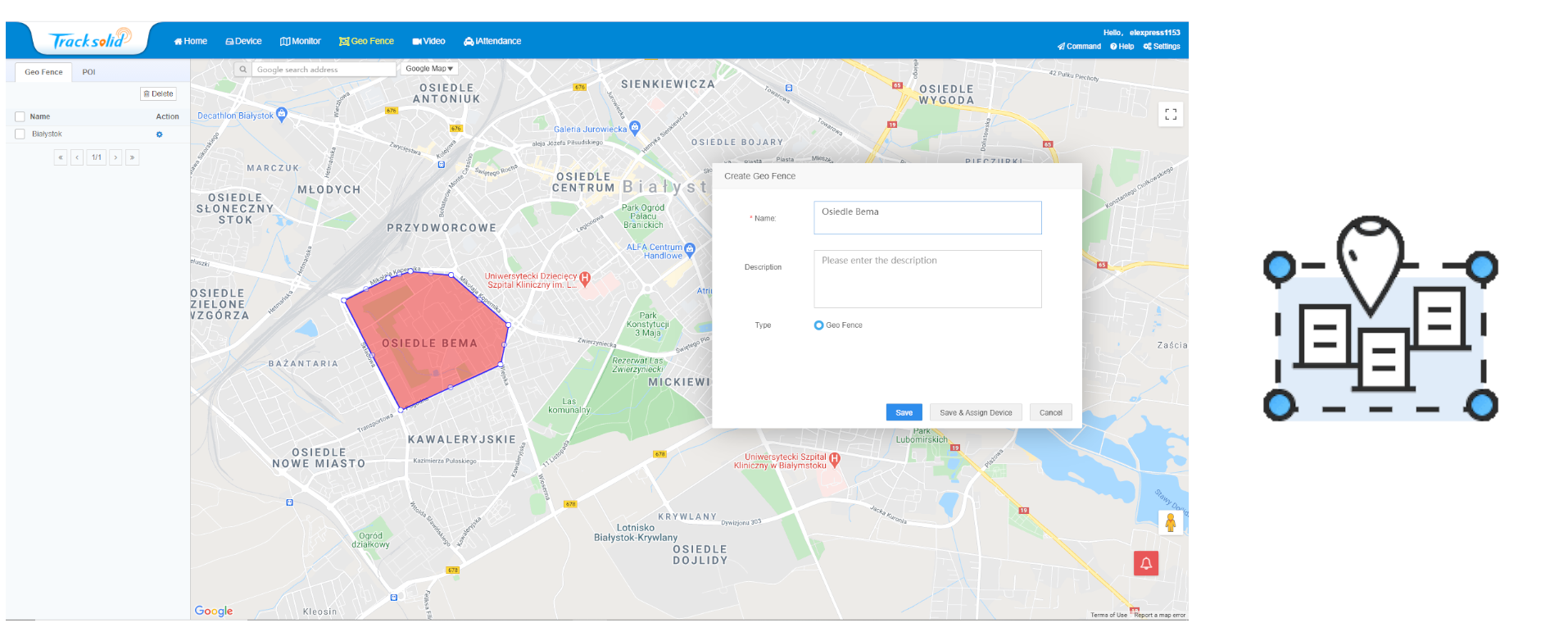Select the Geo Fence type radio button
This screenshot has width=1568, height=641.
818,325
